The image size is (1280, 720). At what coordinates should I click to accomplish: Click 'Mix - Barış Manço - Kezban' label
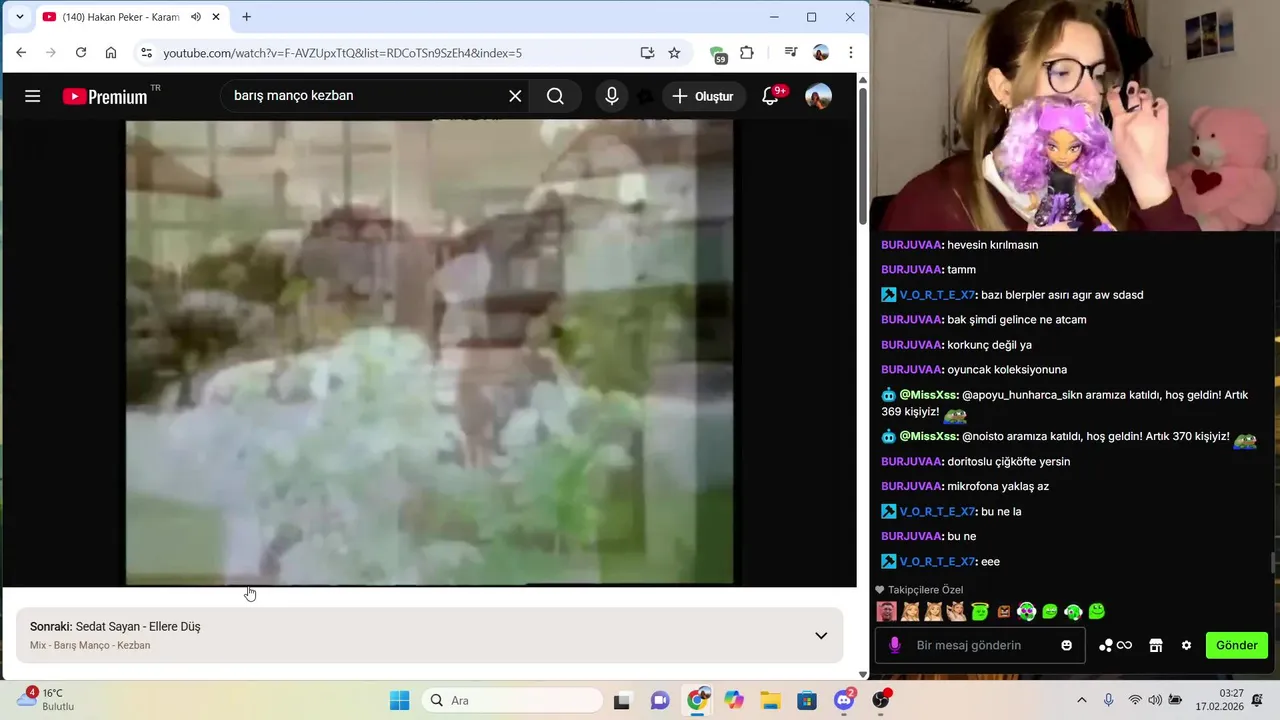[90, 646]
